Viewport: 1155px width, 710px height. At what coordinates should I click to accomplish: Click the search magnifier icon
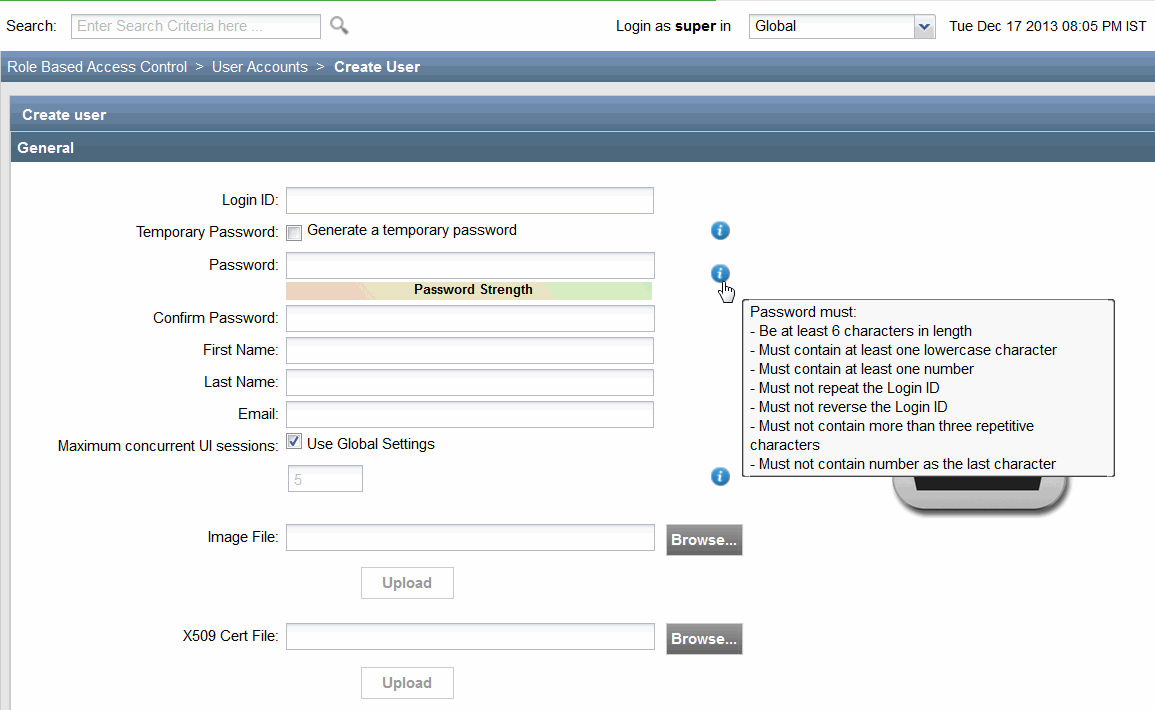pyautogui.click(x=338, y=25)
